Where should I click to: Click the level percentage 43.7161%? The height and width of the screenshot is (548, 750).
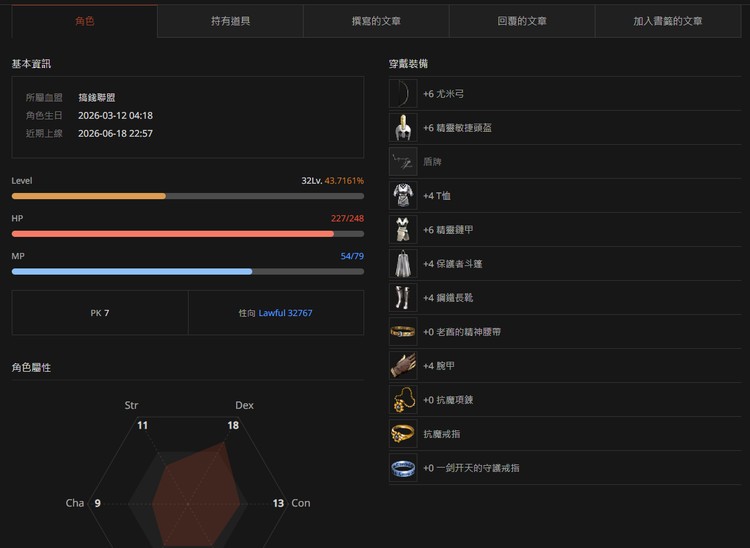(x=344, y=181)
